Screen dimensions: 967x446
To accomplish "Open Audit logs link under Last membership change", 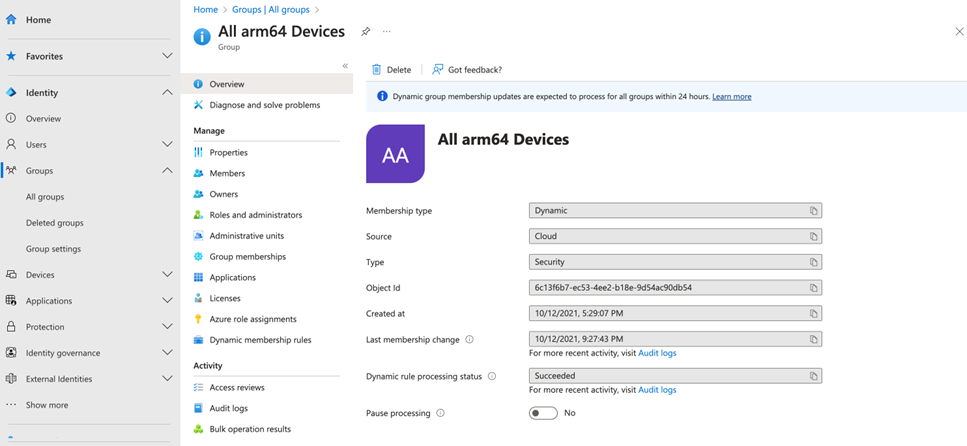I will 657,353.
